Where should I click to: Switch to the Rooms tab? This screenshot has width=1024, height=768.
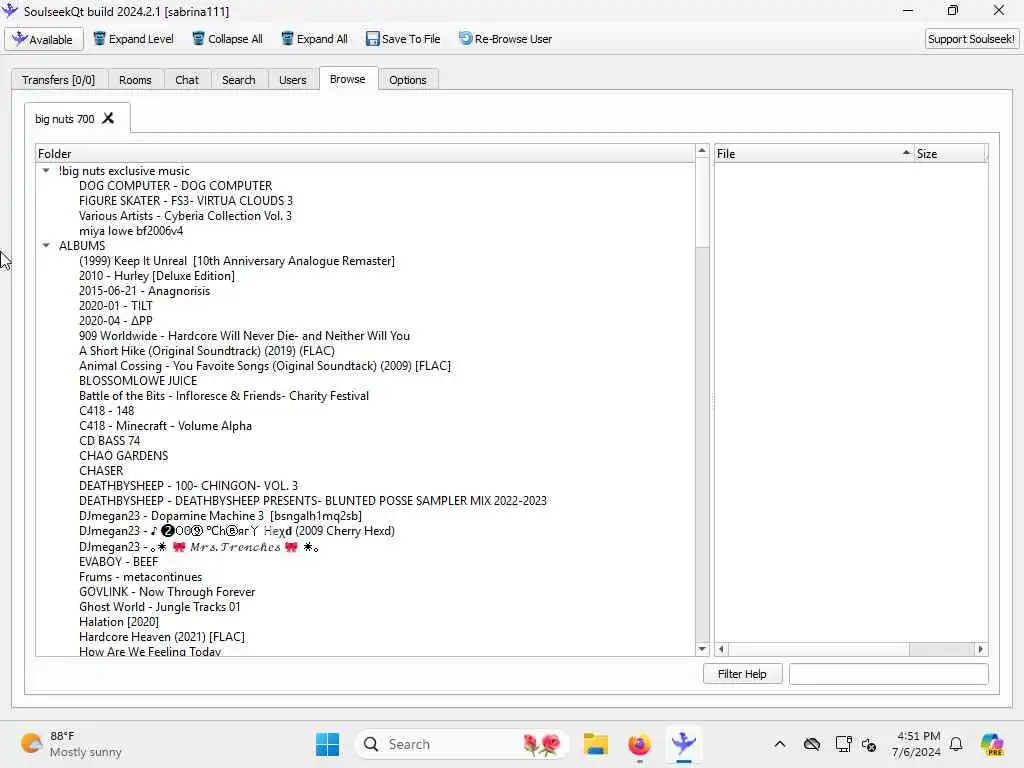pyautogui.click(x=135, y=80)
